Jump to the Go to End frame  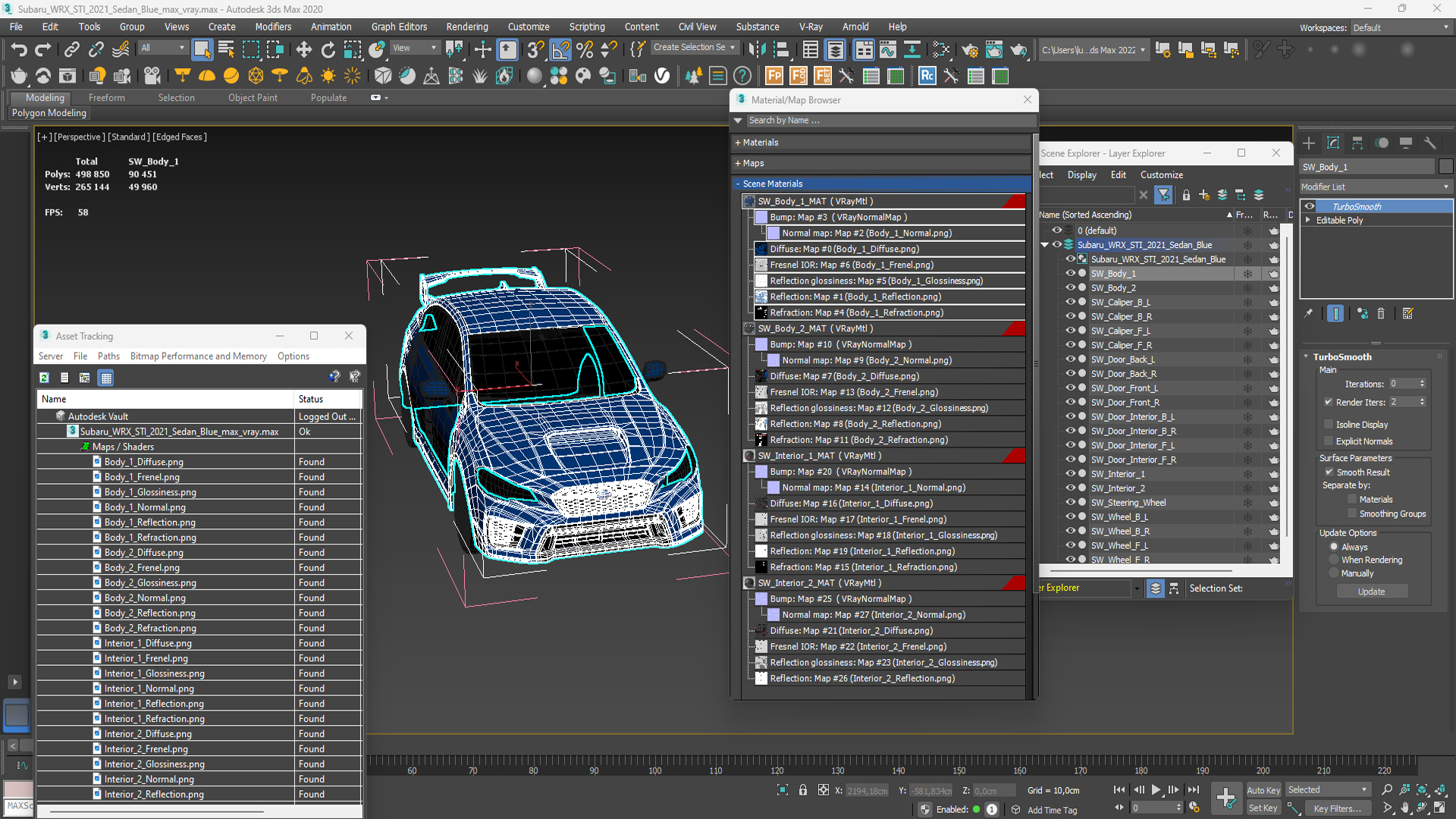[1194, 789]
